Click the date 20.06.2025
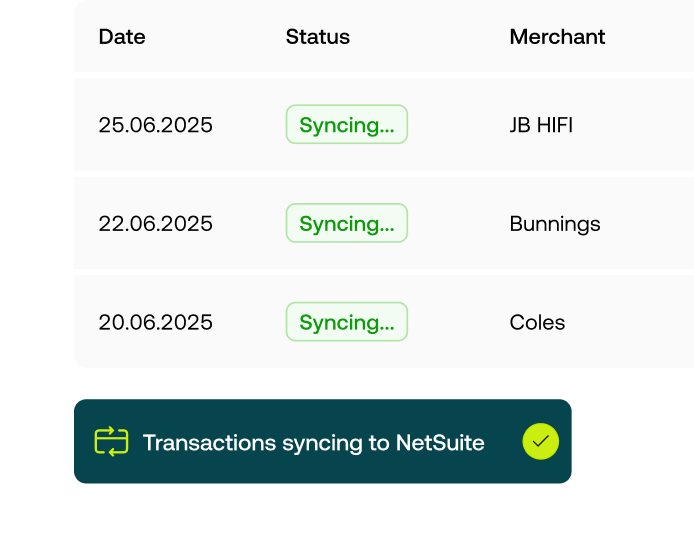The width and height of the screenshot is (694, 538). coord(155,322)
